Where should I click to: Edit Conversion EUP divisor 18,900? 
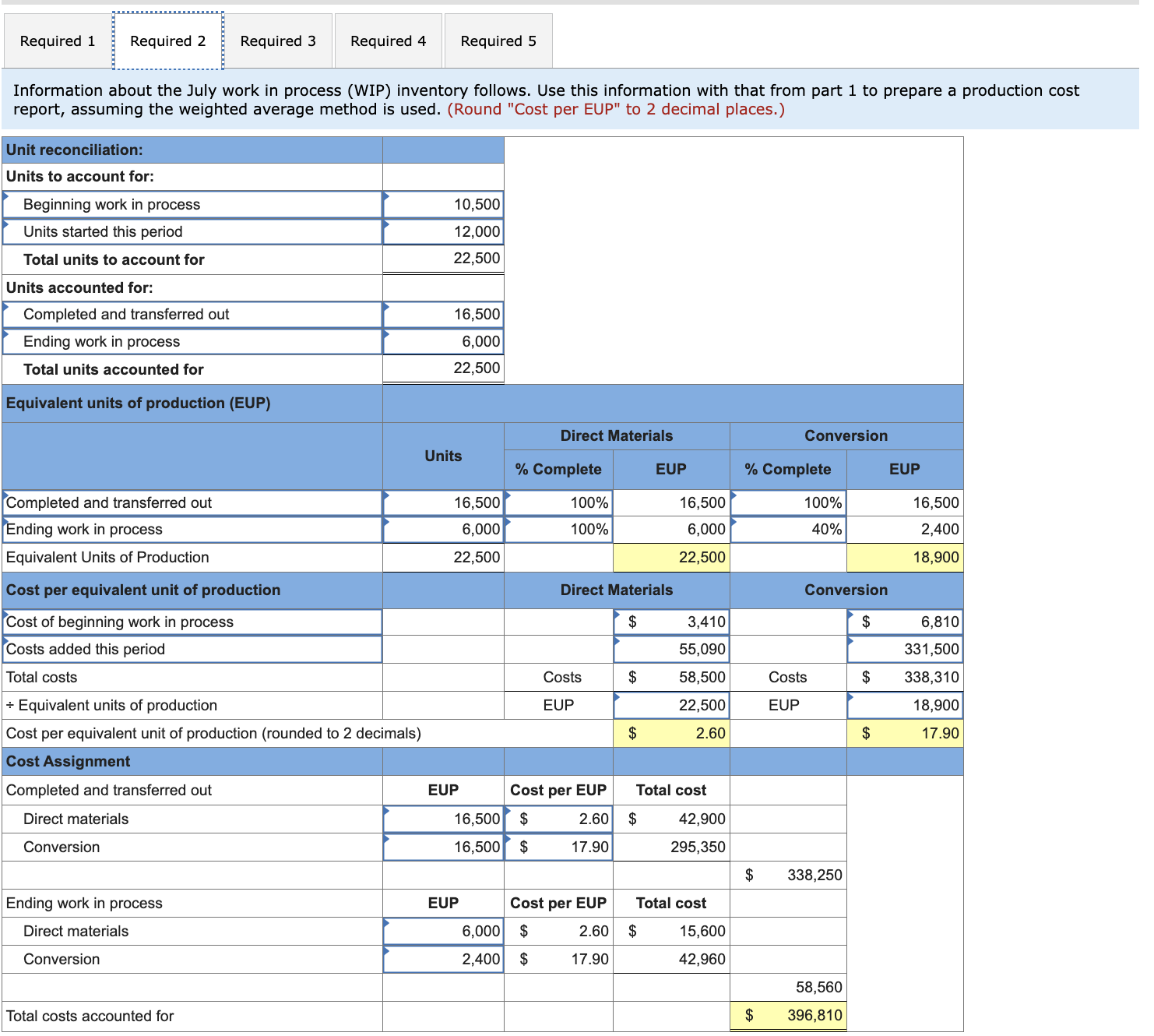pyautogui.click(x=905, y=705)
